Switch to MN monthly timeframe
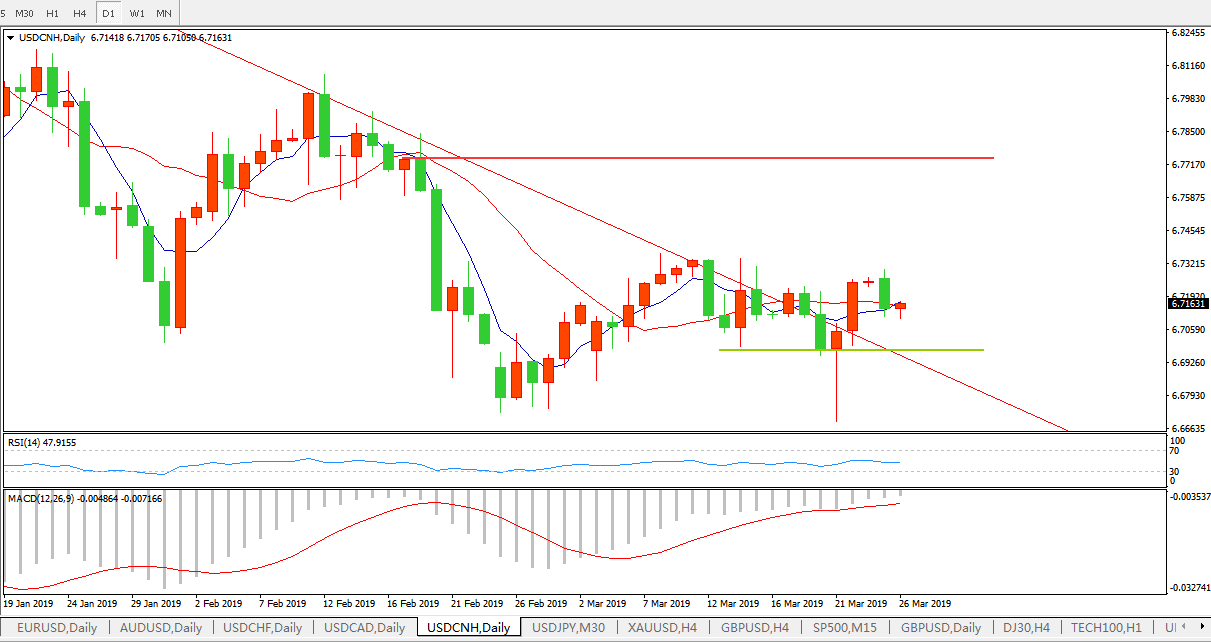This screenshot has height=642, width=1211. click(164, 13)
